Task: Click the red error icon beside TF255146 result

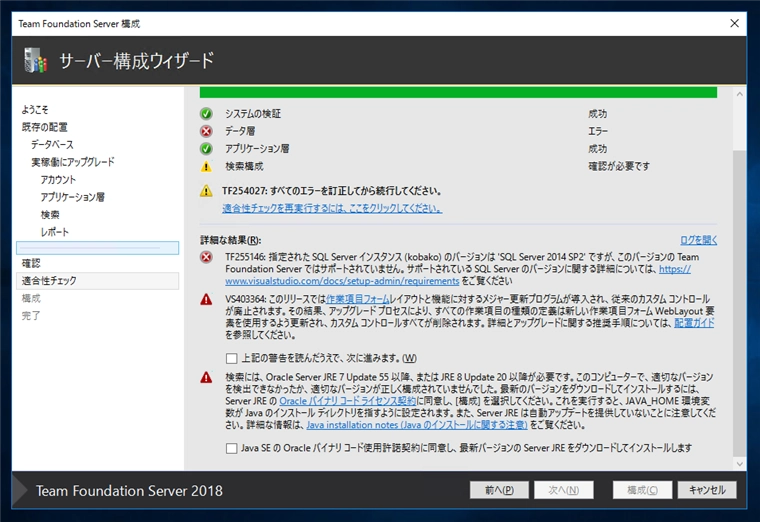Action: (x=206, y=257)
